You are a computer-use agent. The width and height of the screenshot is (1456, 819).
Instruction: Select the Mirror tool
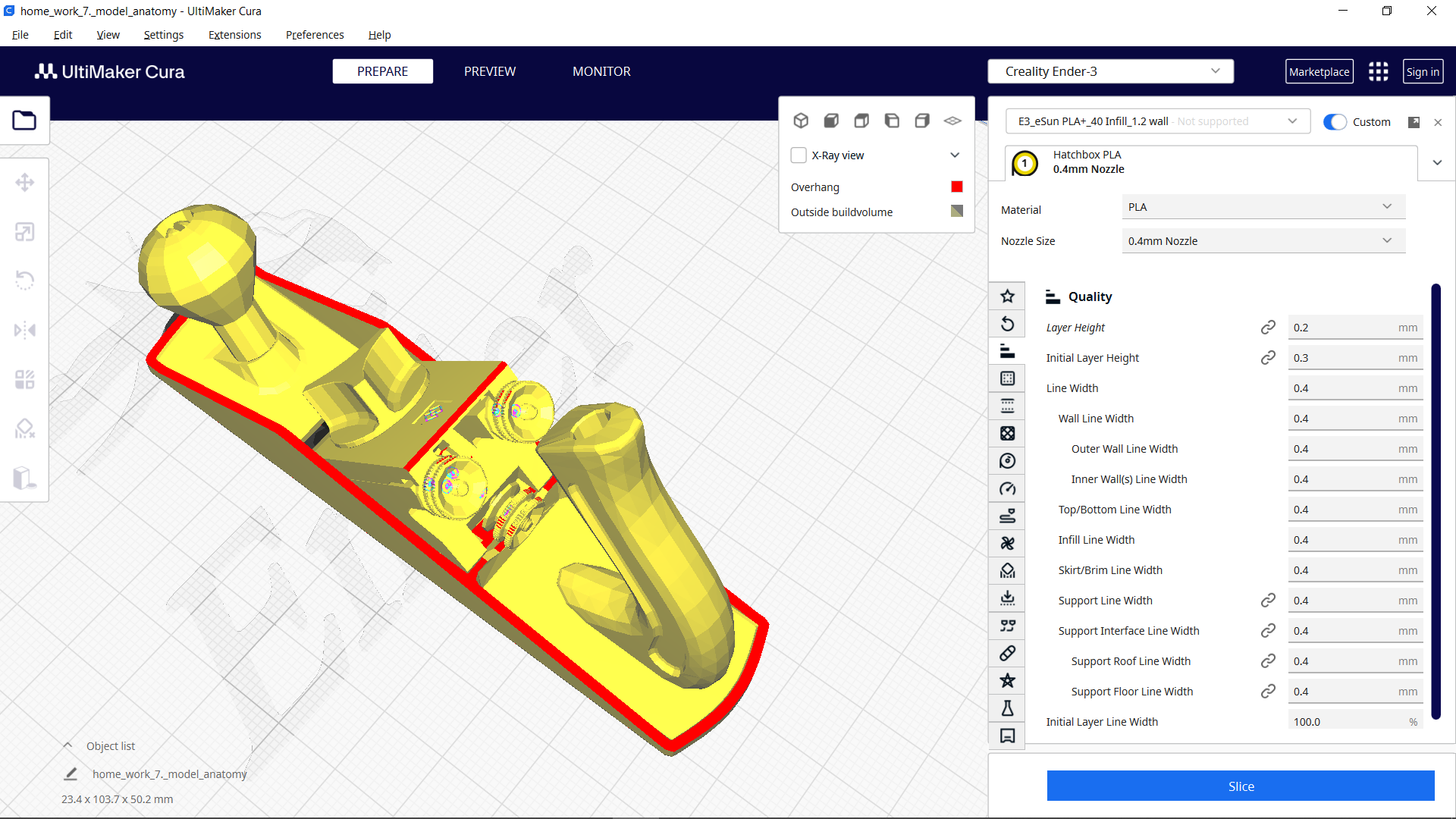click(x=25, y=330)
